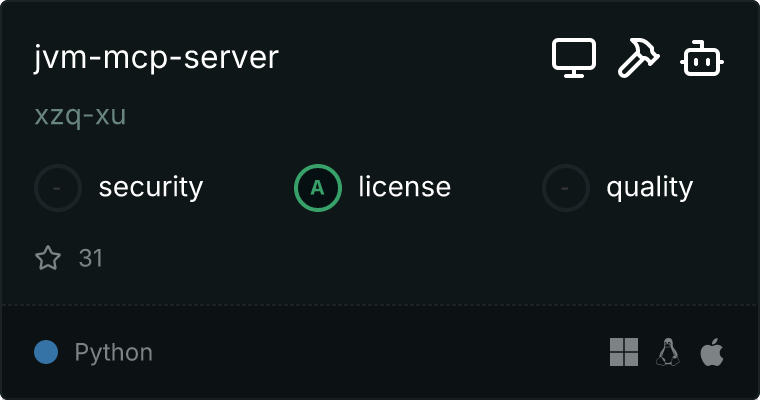Click the Windows platform icon
Screen dimensions: 760x400
pyautogui.click(x=624, y=352)
